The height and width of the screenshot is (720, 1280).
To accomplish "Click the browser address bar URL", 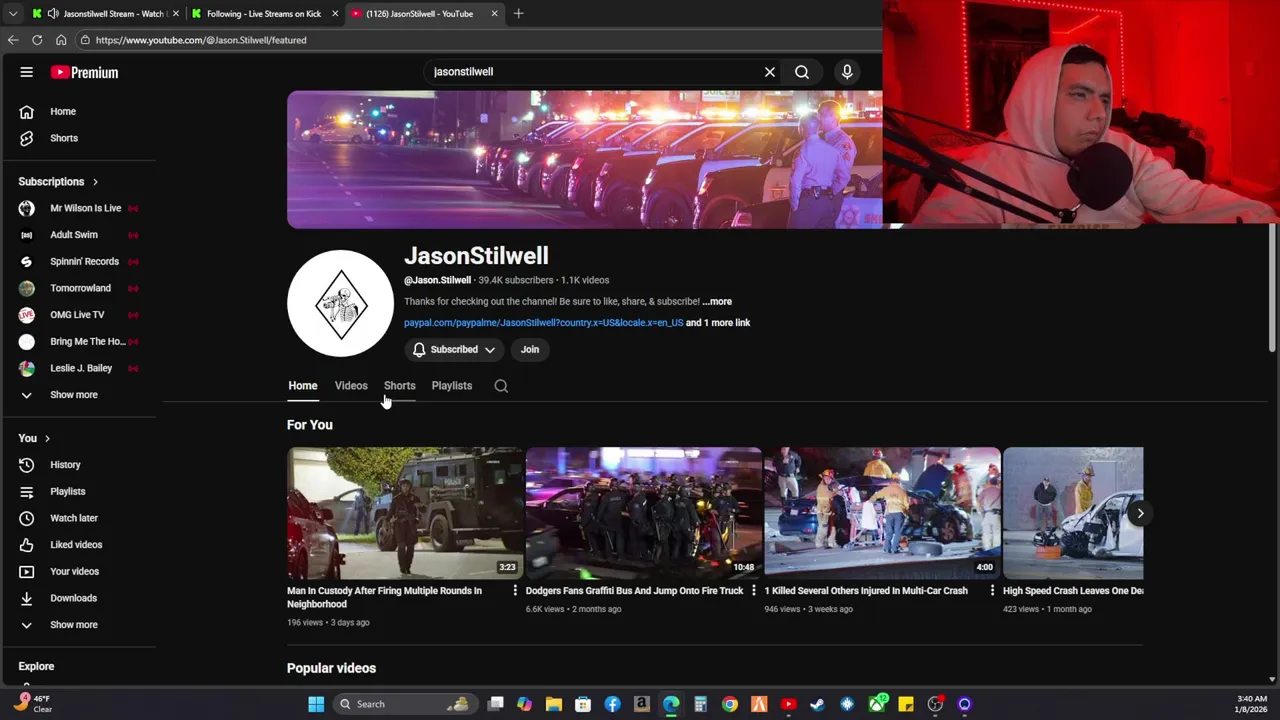I will (201, 40).
